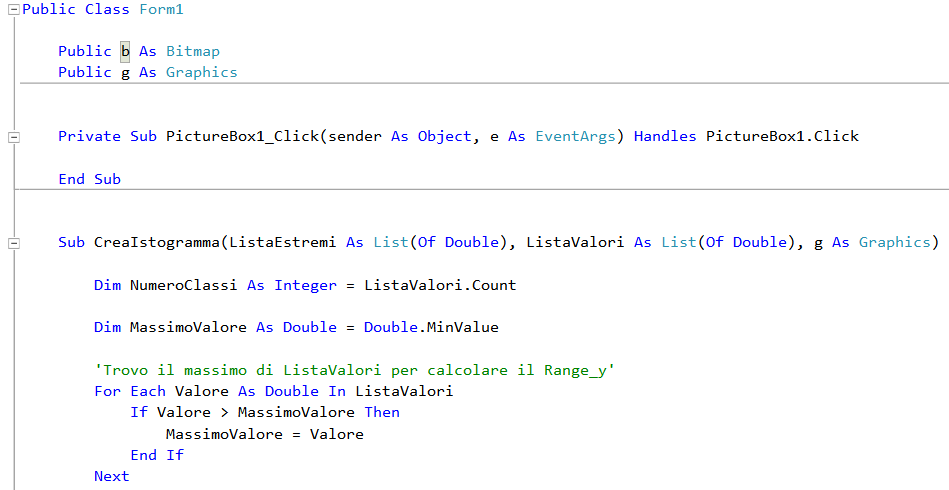The image size is (949, 490).
Task: Click the Handles keyword
Action: [x=665, y=136]
